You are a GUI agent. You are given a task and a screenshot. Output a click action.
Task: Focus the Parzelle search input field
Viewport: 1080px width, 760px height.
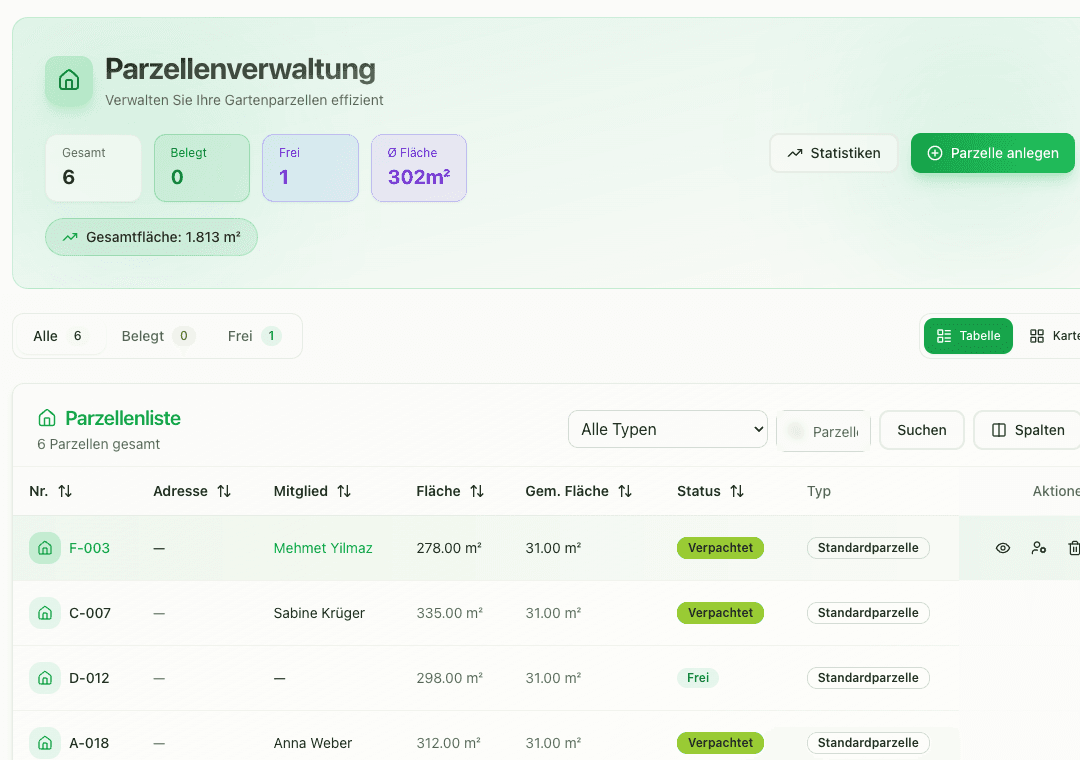pos(824,431)
